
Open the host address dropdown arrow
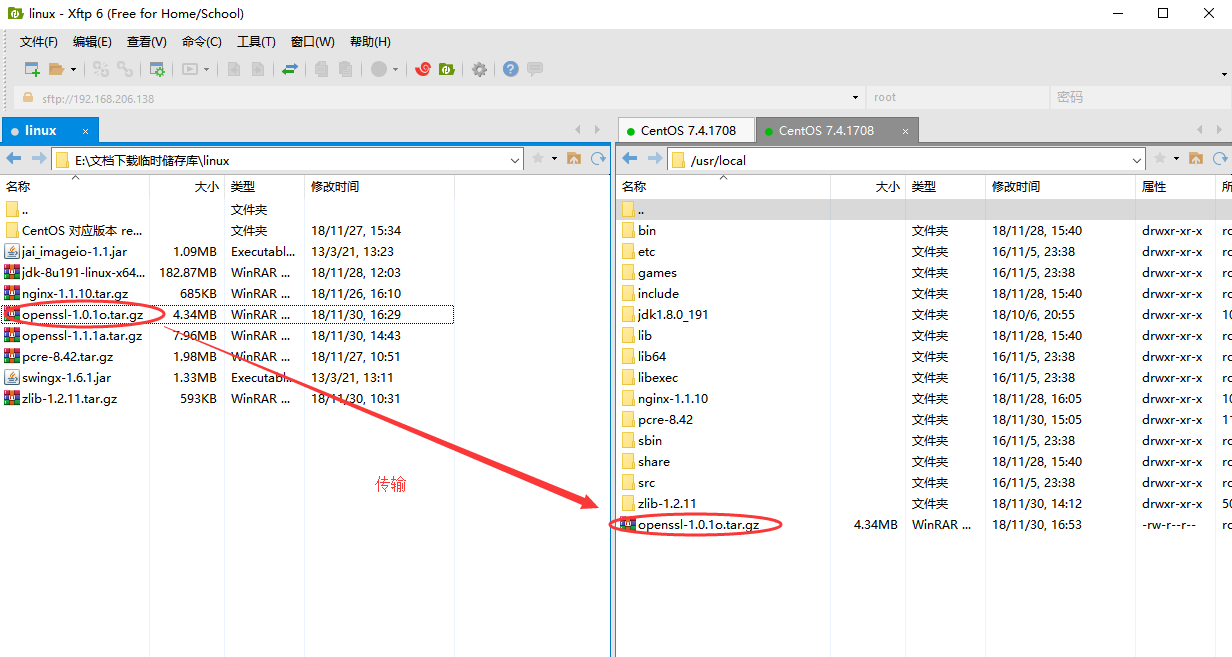pyautogui.click(x=855, y=98)
